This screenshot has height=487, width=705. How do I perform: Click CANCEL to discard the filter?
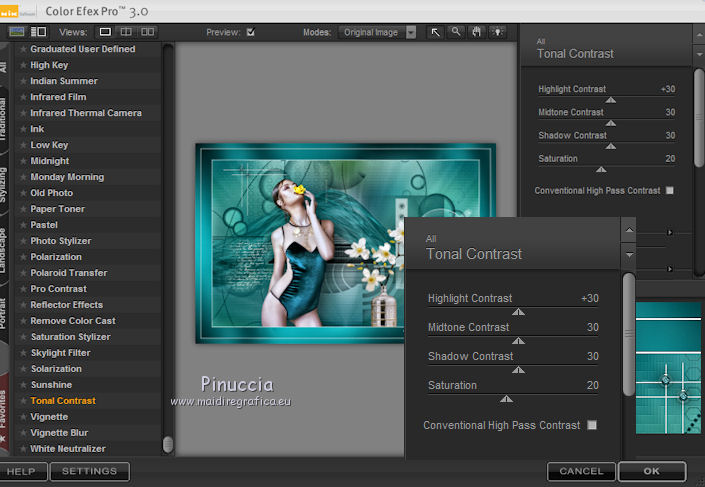pos(581,471)
